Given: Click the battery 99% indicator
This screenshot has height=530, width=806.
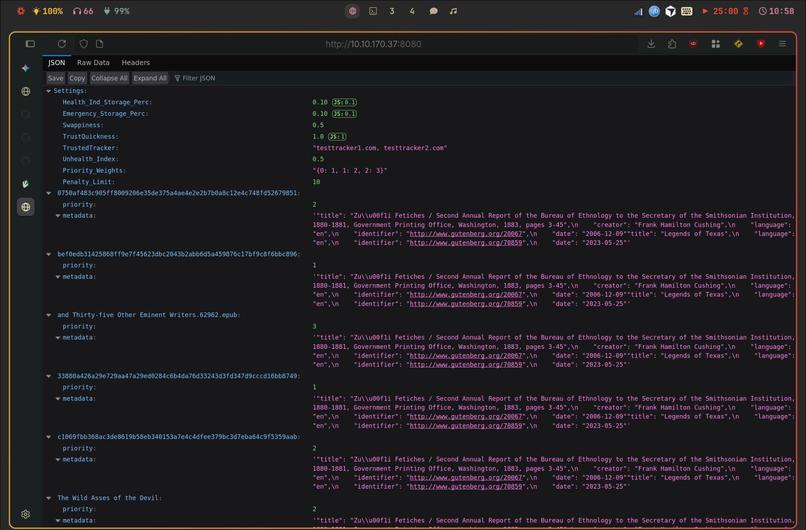Looking at the screenshot, I should (x=117, y=11).
